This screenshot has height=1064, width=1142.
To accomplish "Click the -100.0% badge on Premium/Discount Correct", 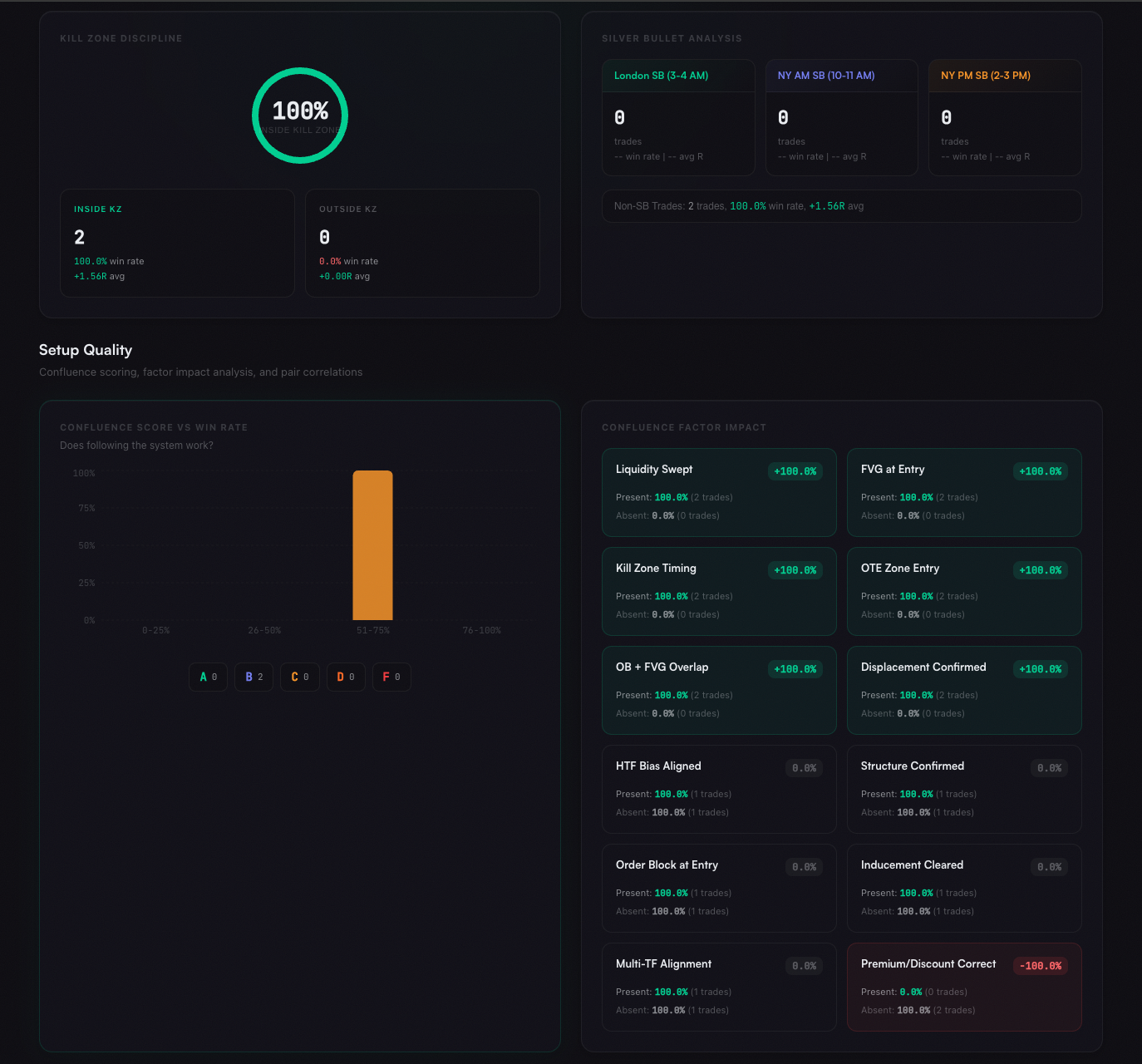I will (1040, 966).
